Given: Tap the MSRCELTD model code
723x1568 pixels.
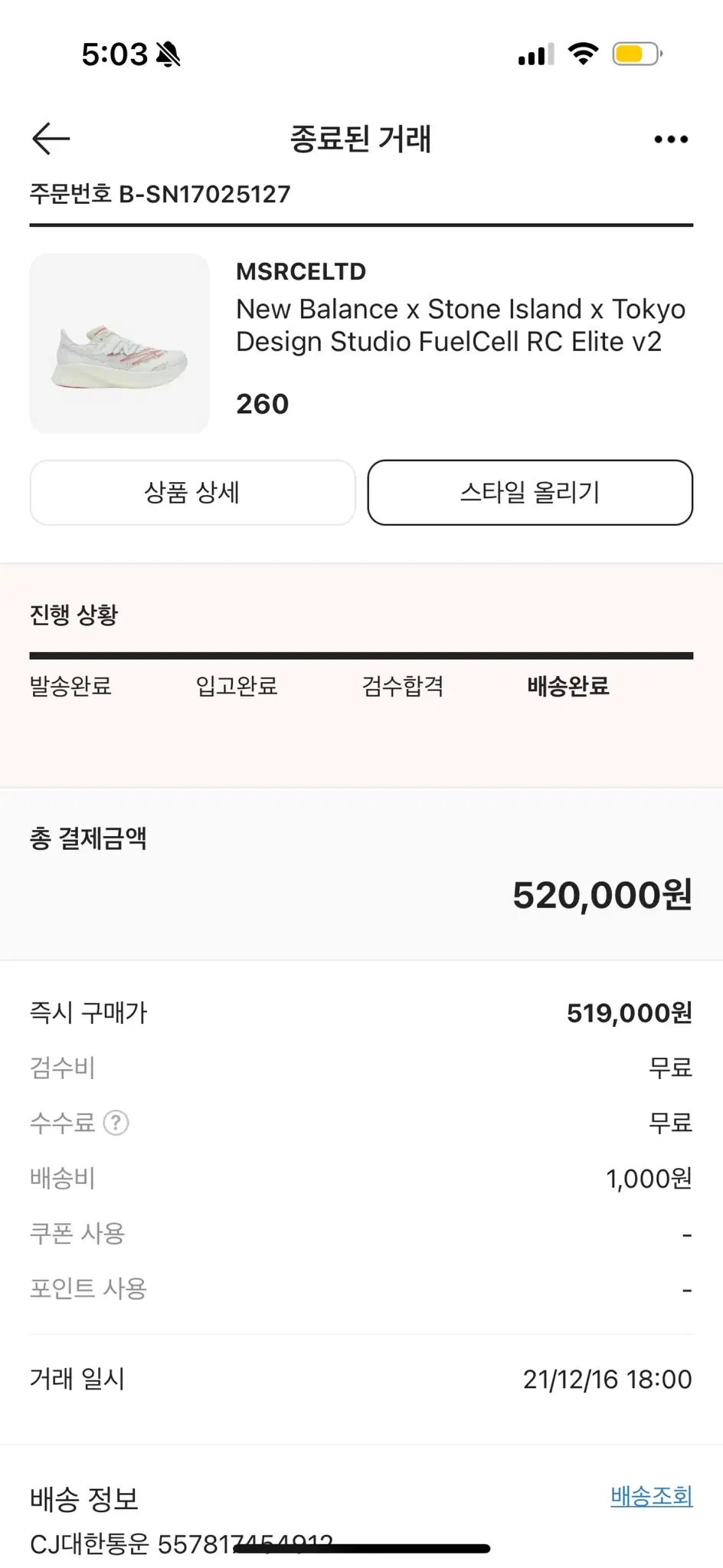Looking at the screenshot, I should point(301,271).
